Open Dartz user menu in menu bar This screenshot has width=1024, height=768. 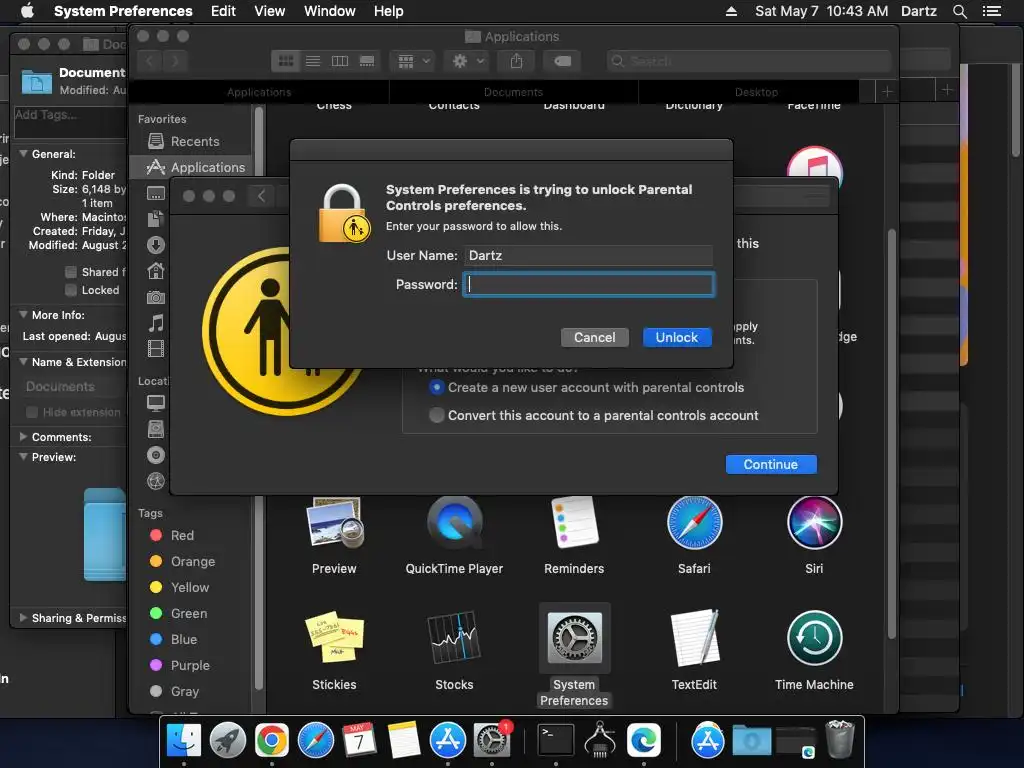pyautogui.click(x=919, y=11)
